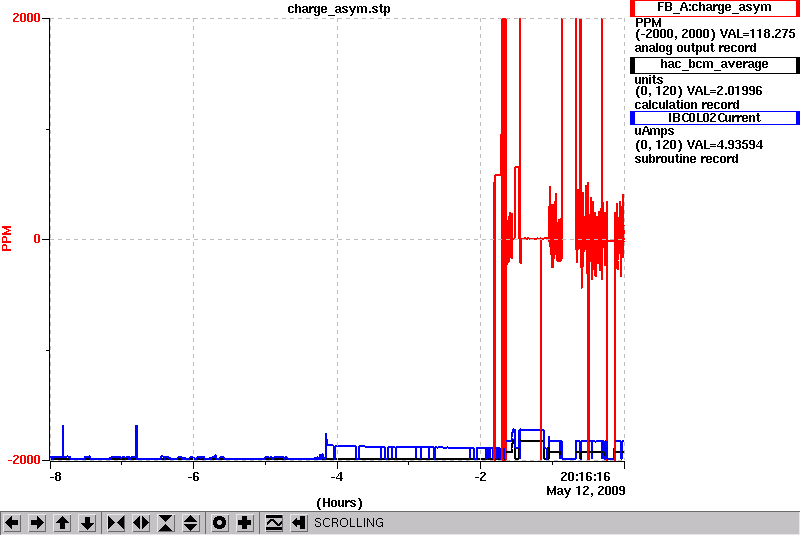Image resolution: width=800 pixels, height=535 pixels.
Task: Zoom in vertically with hourglass-shaped icon
Action: [x=166, y=523]
